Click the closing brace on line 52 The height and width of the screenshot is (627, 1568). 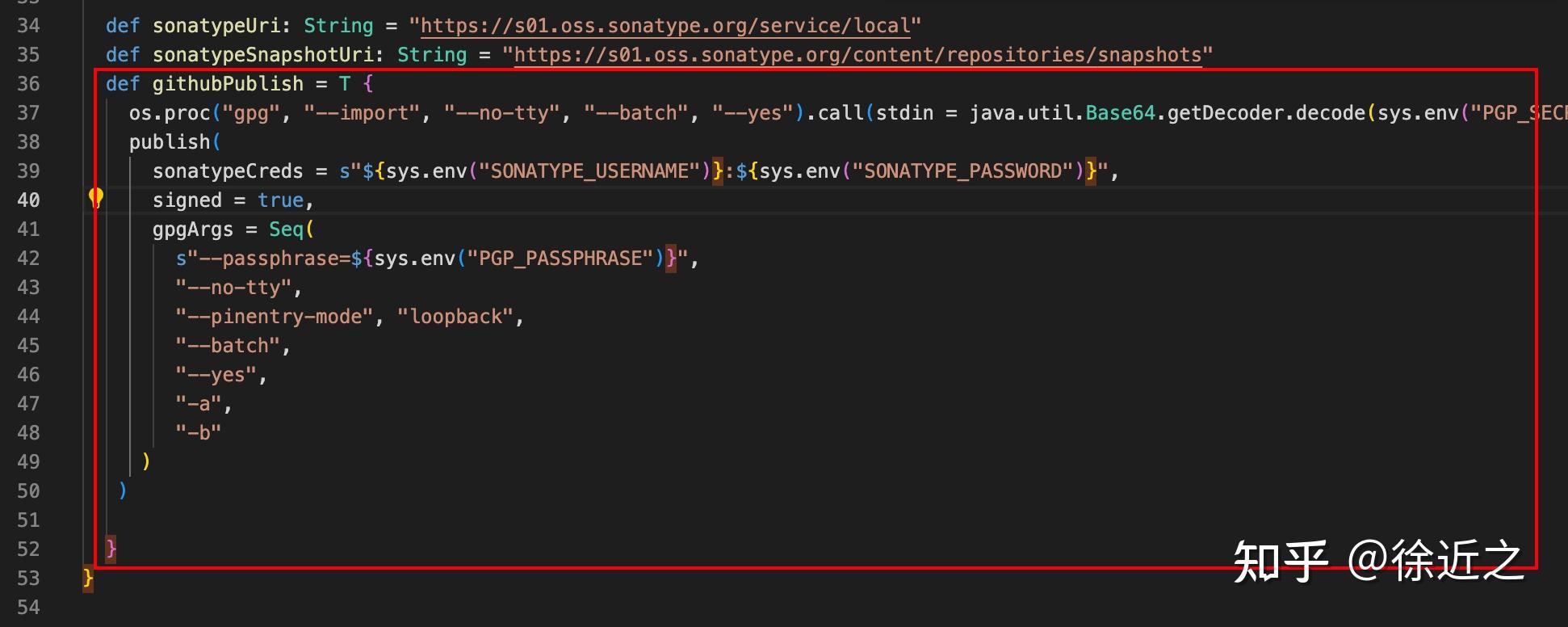click(x=111, y=549)
